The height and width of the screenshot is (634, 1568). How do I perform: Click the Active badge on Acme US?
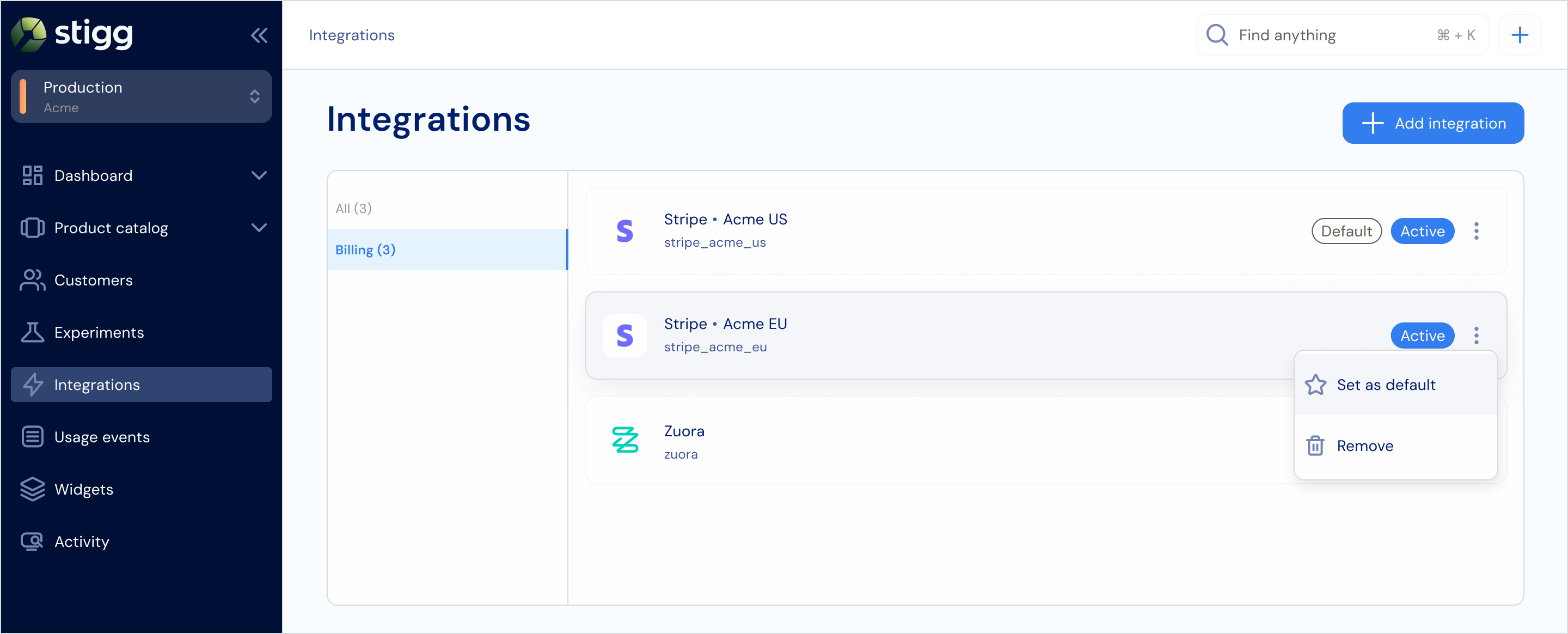click(x=1423, y=231)
